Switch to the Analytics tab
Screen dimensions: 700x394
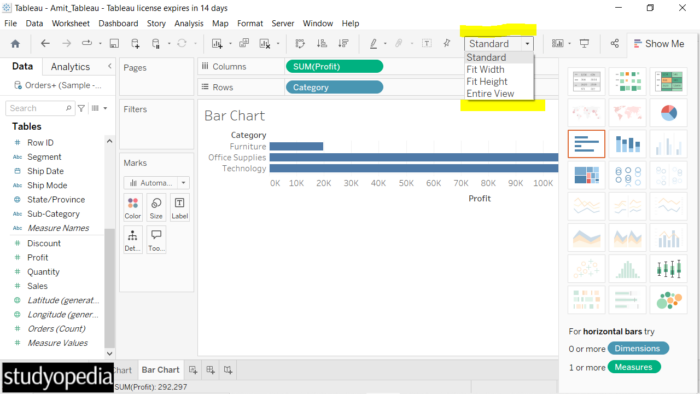pyautogui.click(x=70, y=66)
